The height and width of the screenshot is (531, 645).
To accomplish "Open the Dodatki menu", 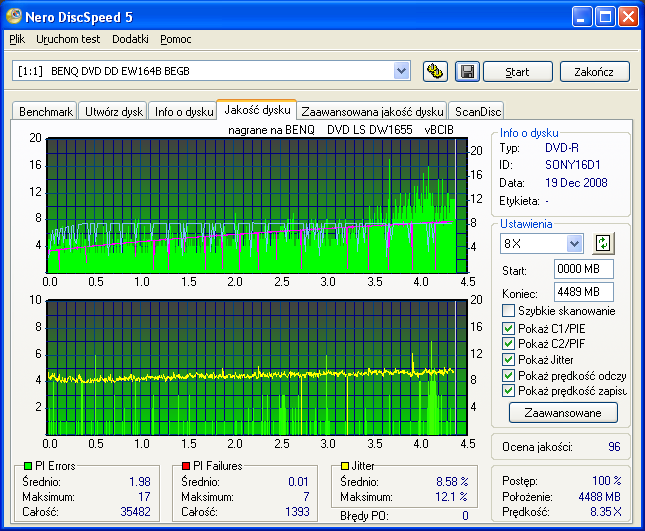I will (130, 39).
